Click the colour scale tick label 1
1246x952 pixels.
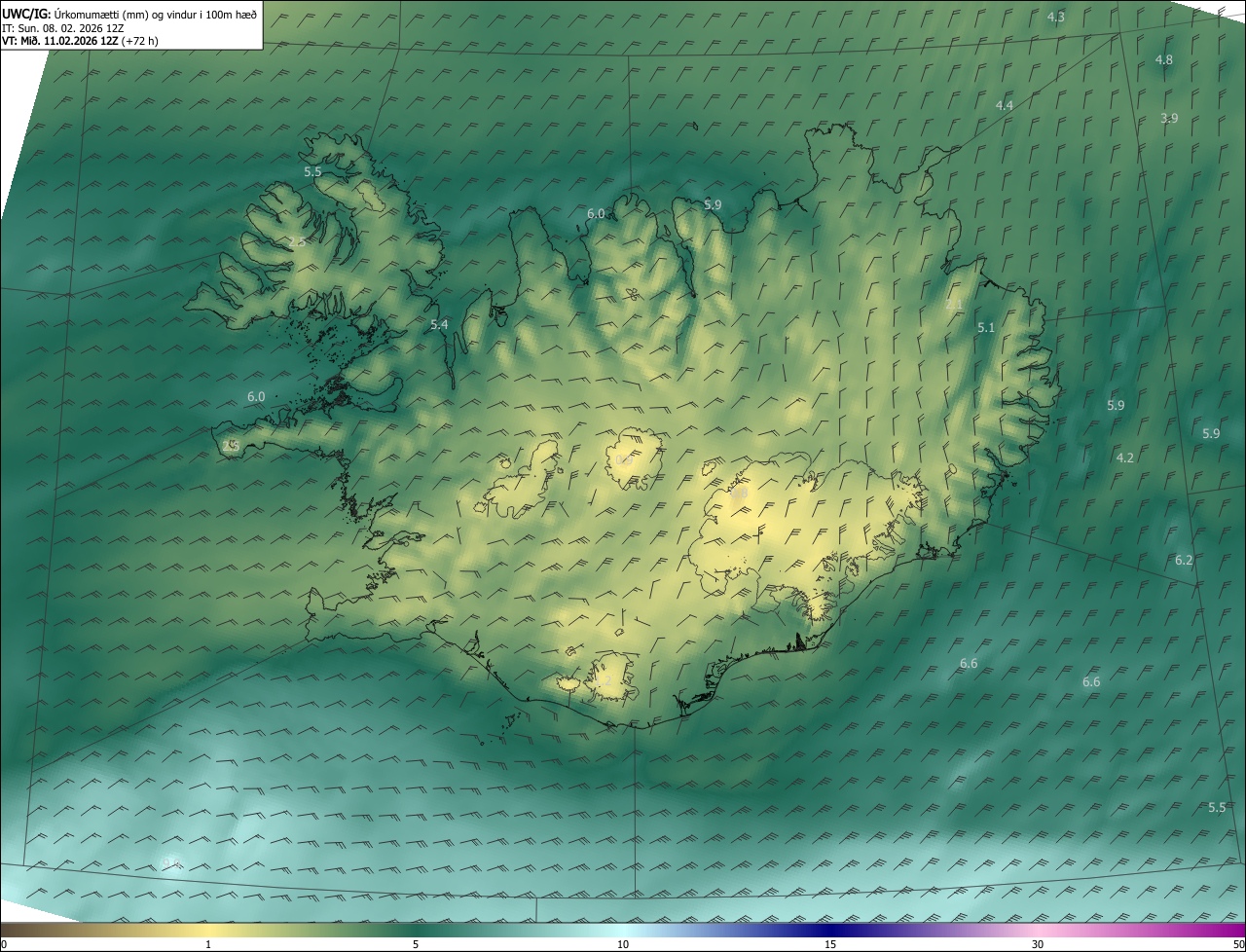tap(208, 944)
